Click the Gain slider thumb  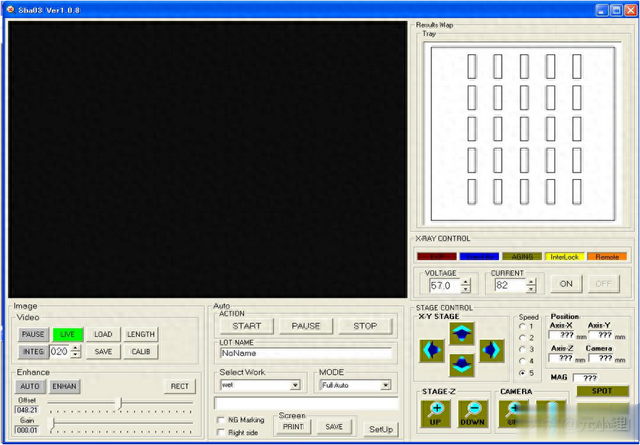point(52,423)
